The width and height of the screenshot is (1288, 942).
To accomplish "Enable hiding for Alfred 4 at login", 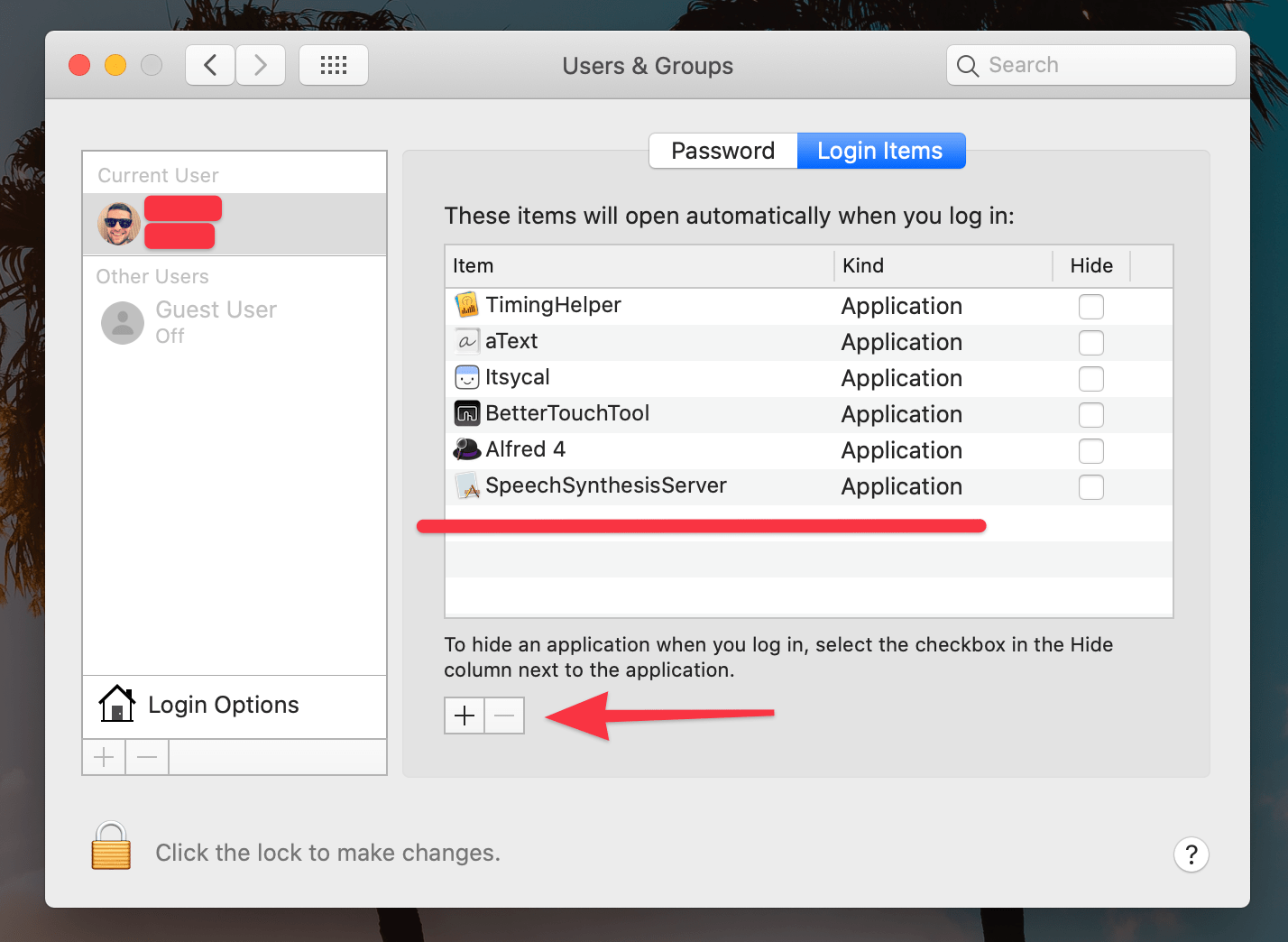I will coord(1090,451).
